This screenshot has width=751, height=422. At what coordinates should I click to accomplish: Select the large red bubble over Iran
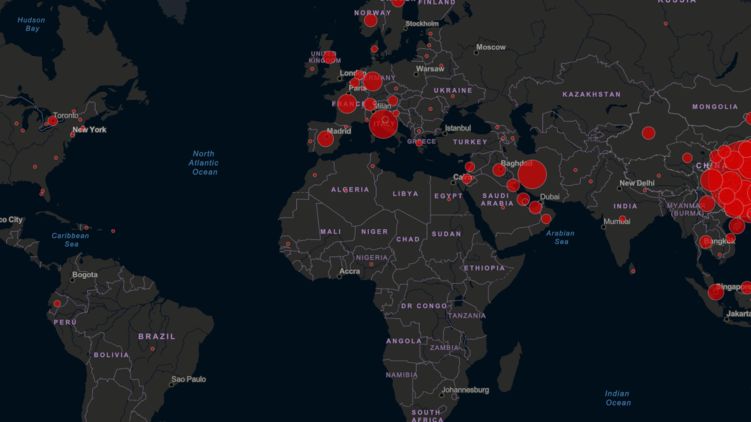click(x=532, y=174)
